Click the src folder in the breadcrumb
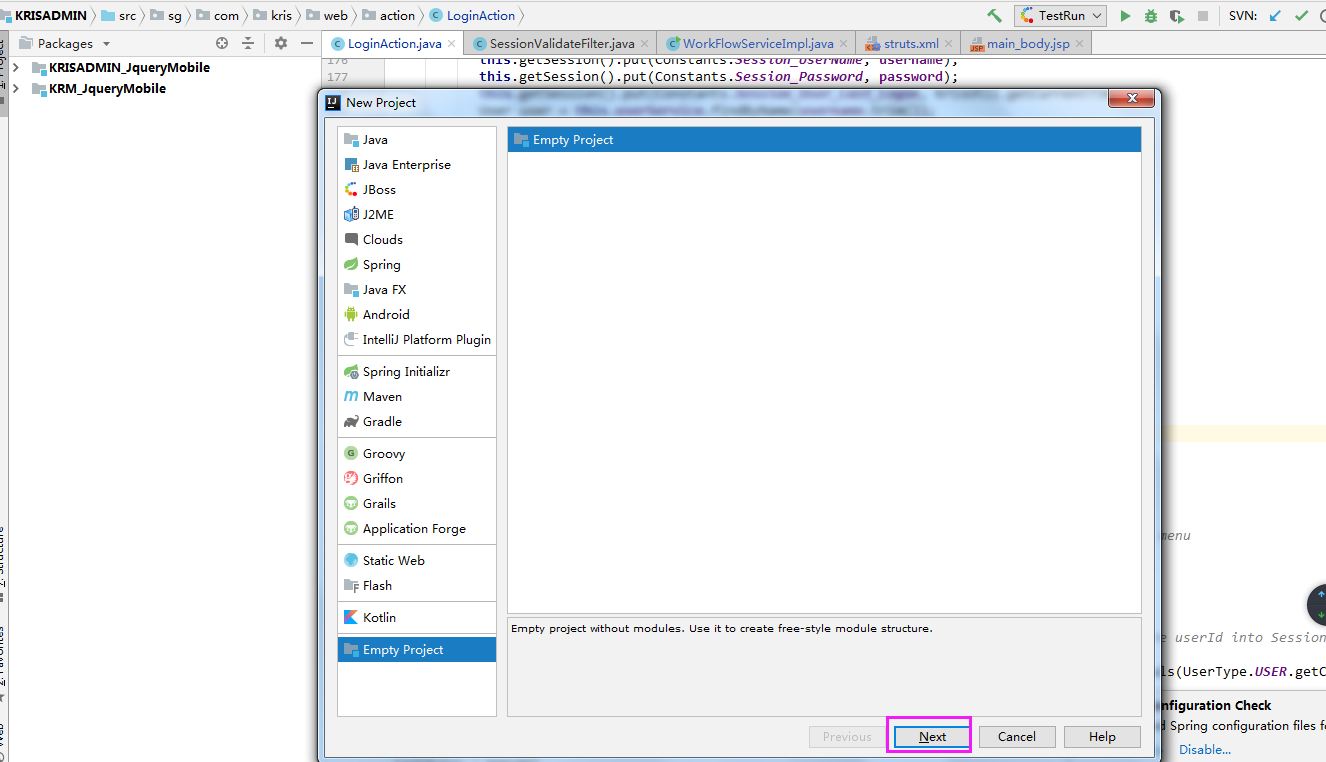The image size is (1326, 762). click(118, 16)
